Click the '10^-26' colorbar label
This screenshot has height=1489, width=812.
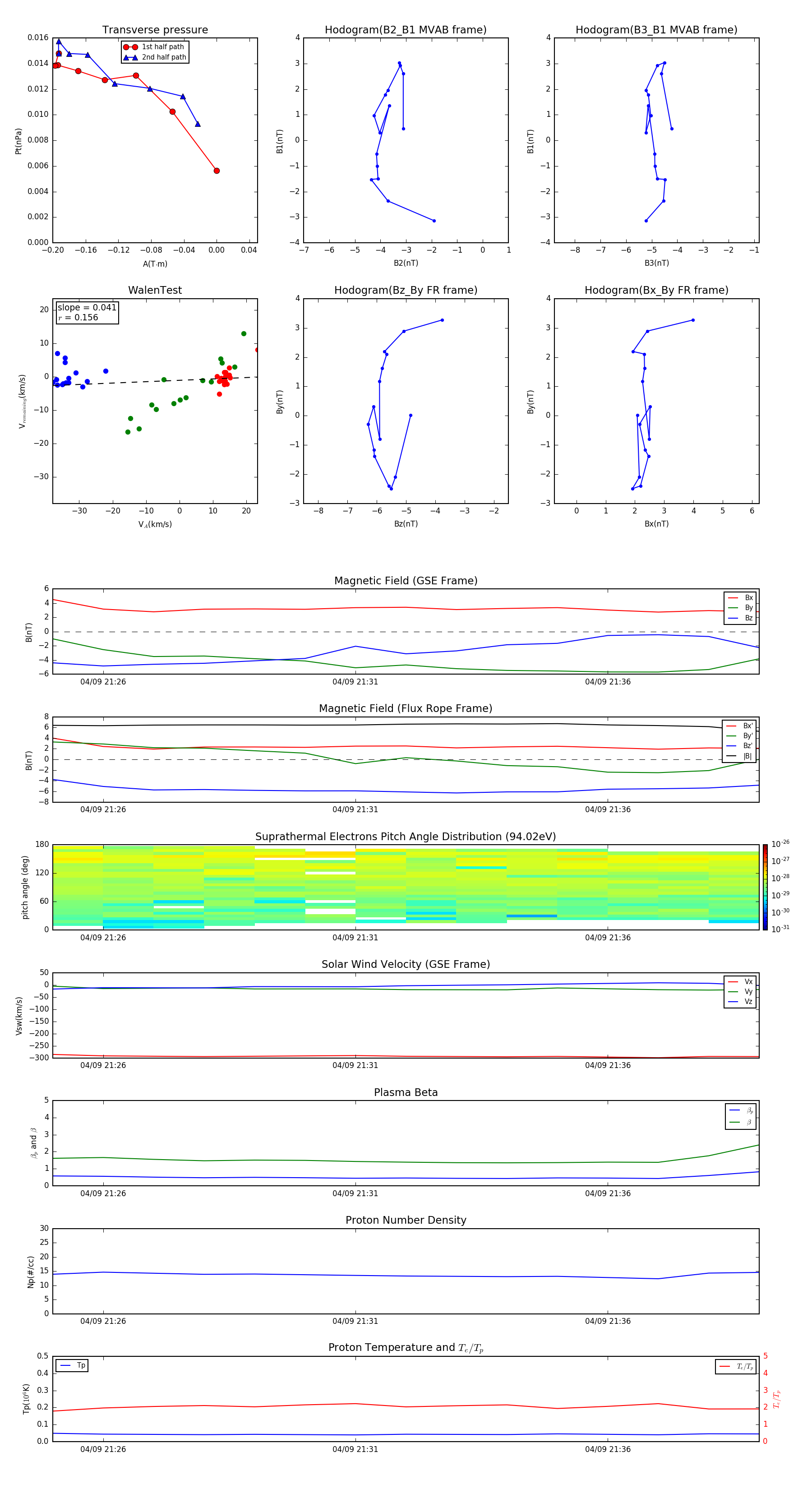click(x=780, y=844)
